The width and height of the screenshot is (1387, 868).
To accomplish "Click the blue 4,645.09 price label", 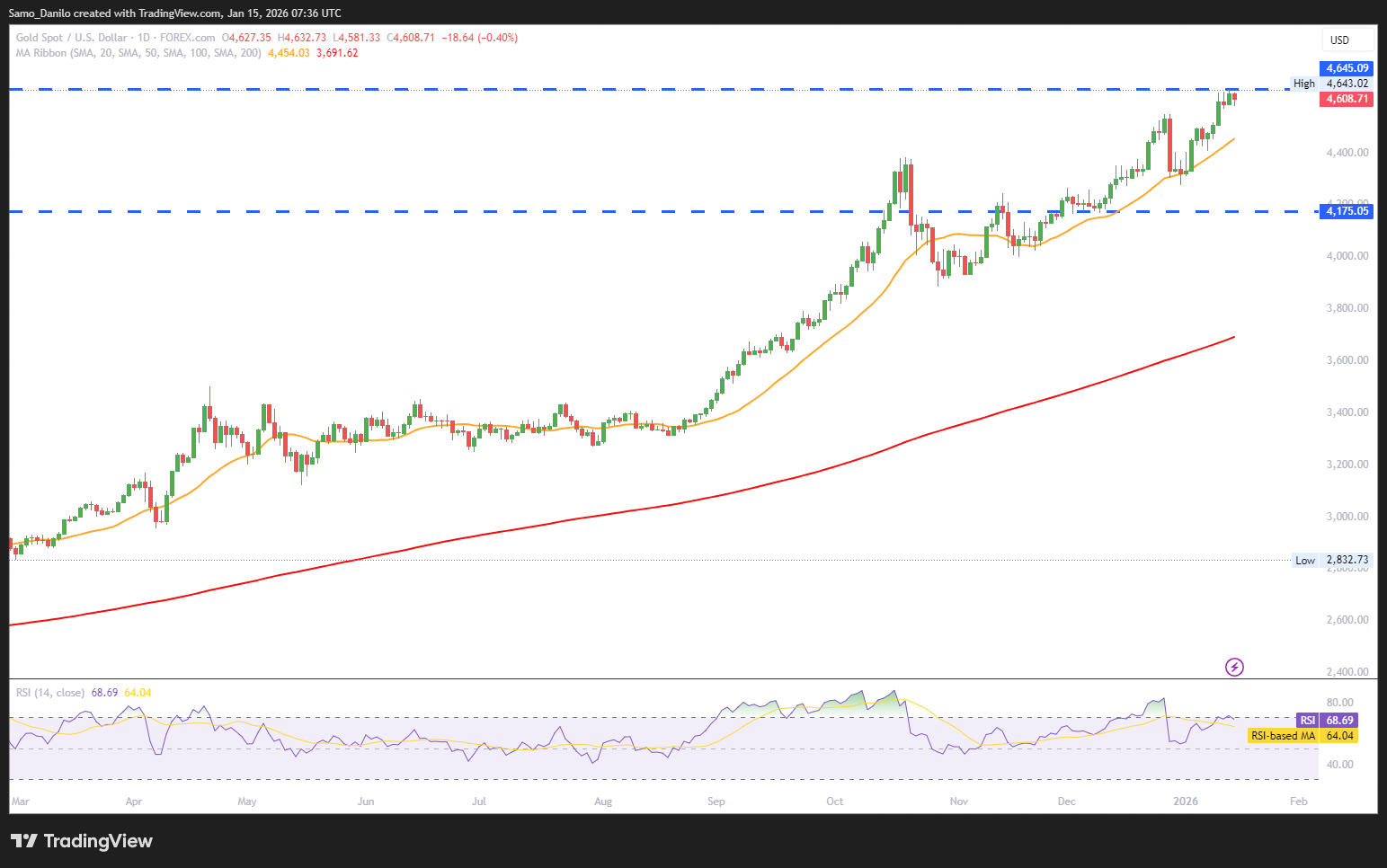I will pos(1347,68).
